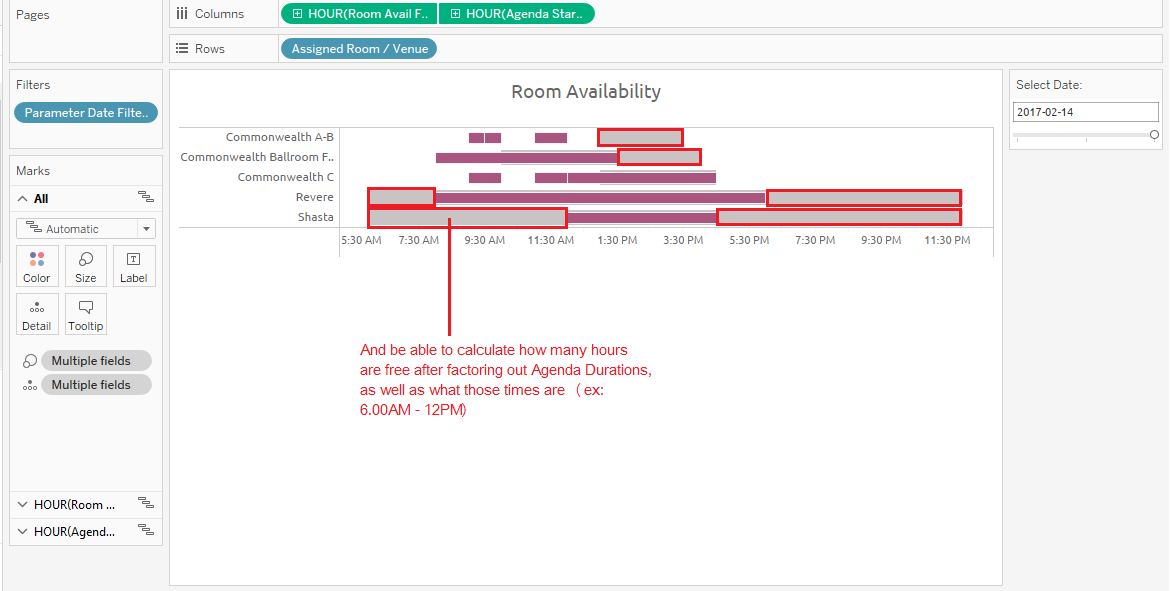Open the Label shelf settings

(x=133, y=265)
